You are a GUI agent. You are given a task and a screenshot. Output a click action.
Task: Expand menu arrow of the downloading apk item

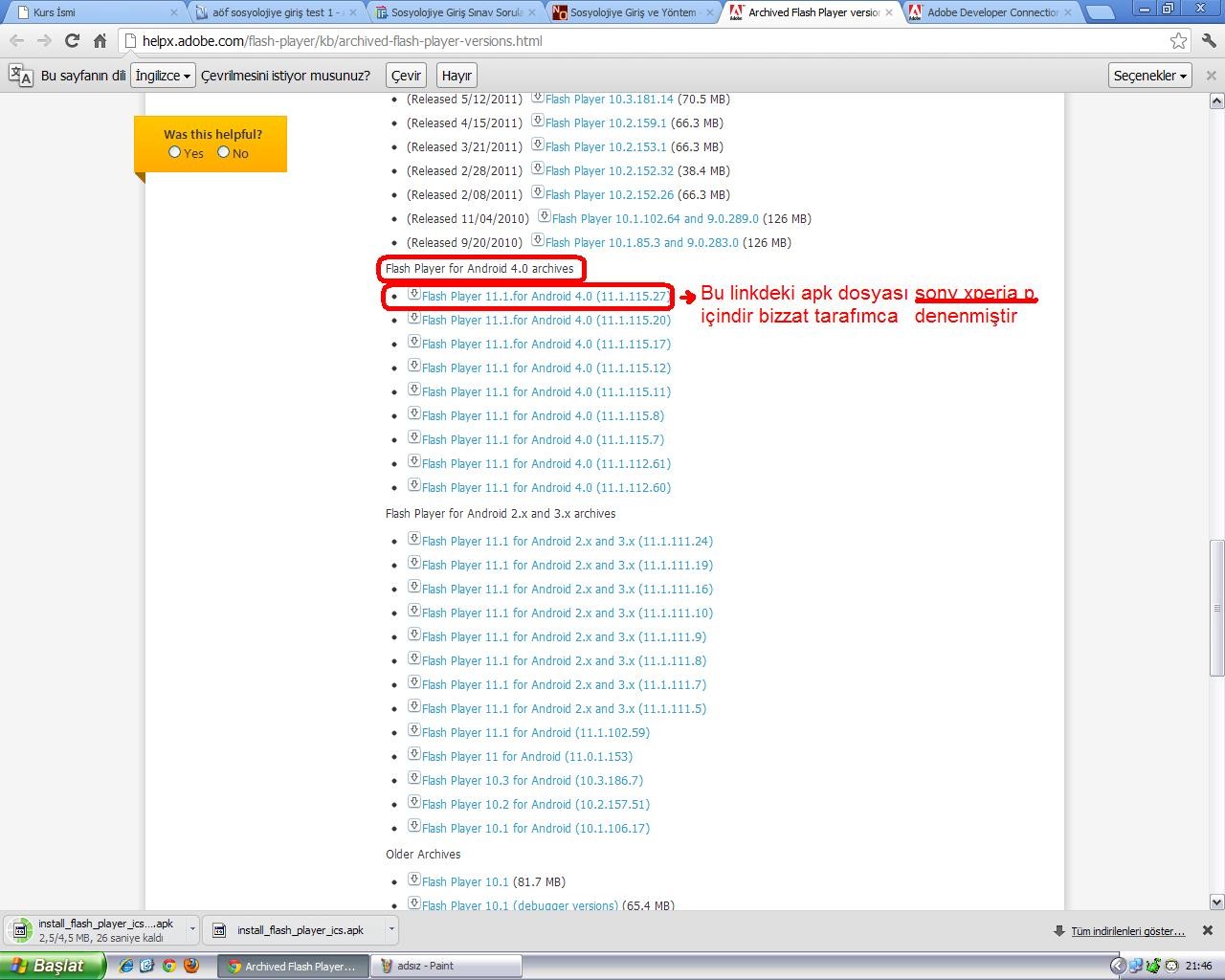click(x=192, y=929)
